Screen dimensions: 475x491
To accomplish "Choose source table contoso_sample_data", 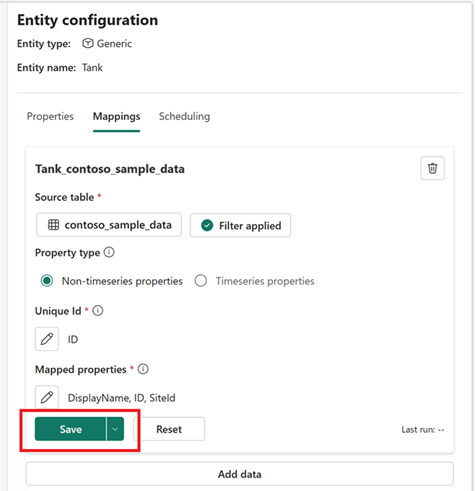I will [109, 225].
